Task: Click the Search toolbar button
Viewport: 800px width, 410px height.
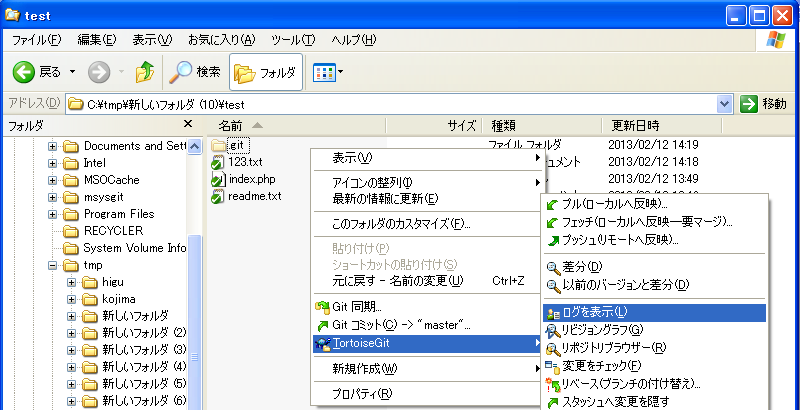Action: coord(195,72)
